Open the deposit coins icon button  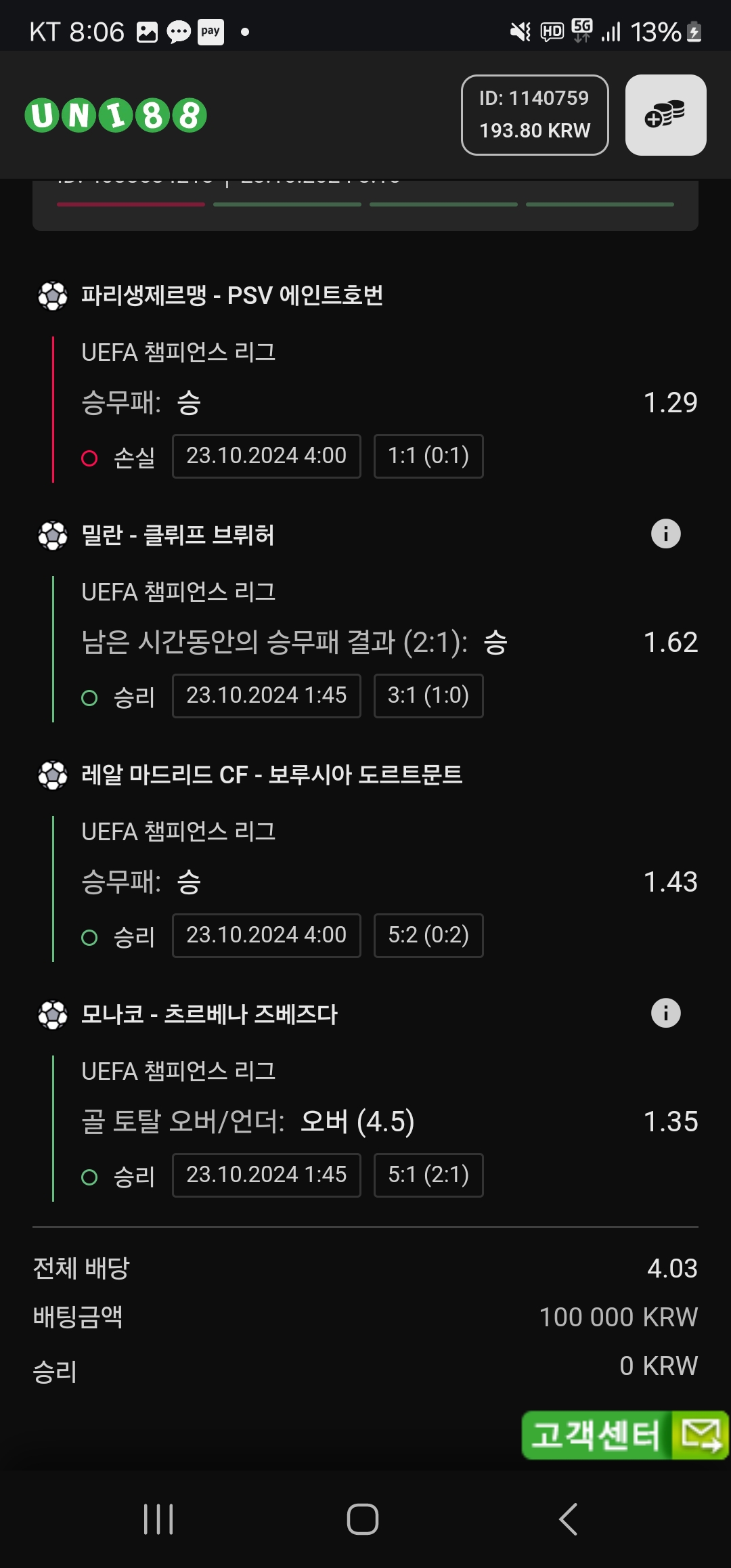pos(665,115)
